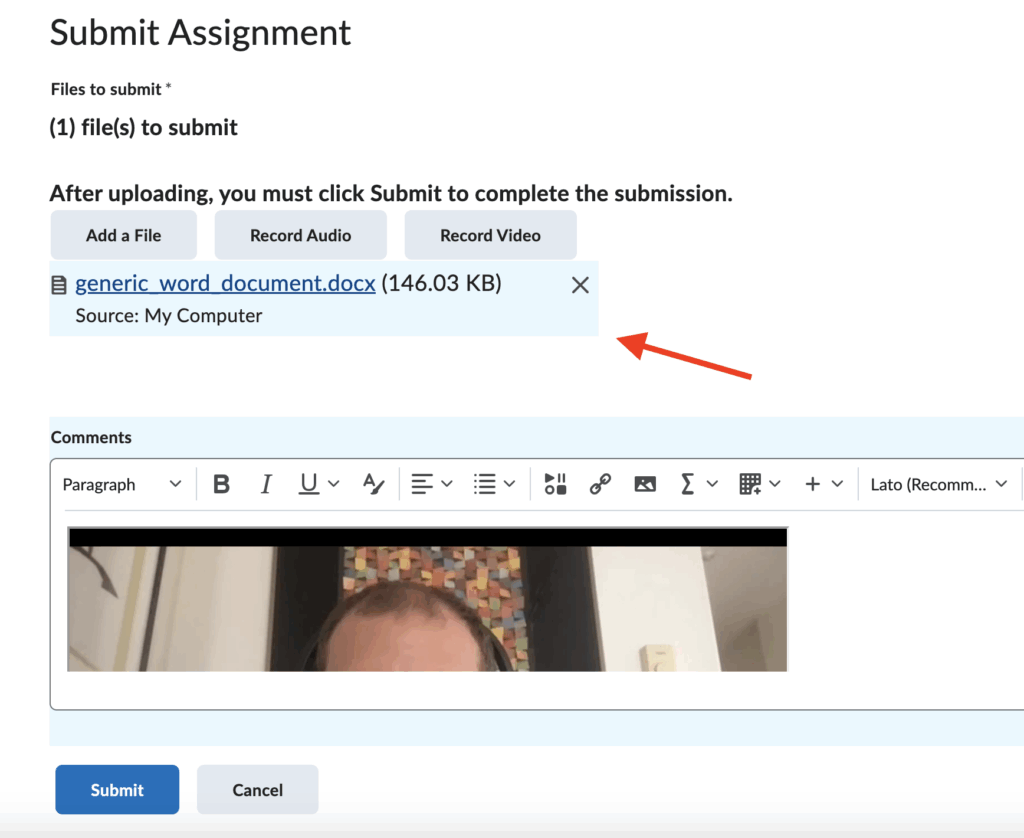Image resolution: width=1024 pixels, height=838 pixels.
Task: Apply underline to comment text
Action: (309, 485)
